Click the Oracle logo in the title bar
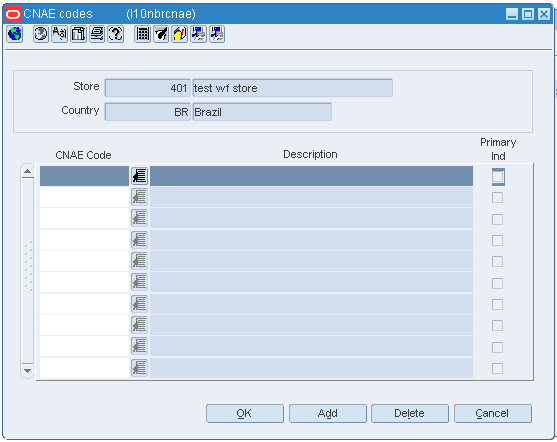557x442 pixels. [x=13, y=14]
